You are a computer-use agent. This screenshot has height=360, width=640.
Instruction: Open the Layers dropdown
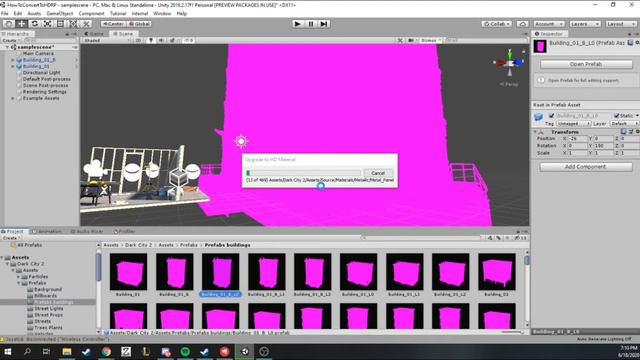coord(585,24)
